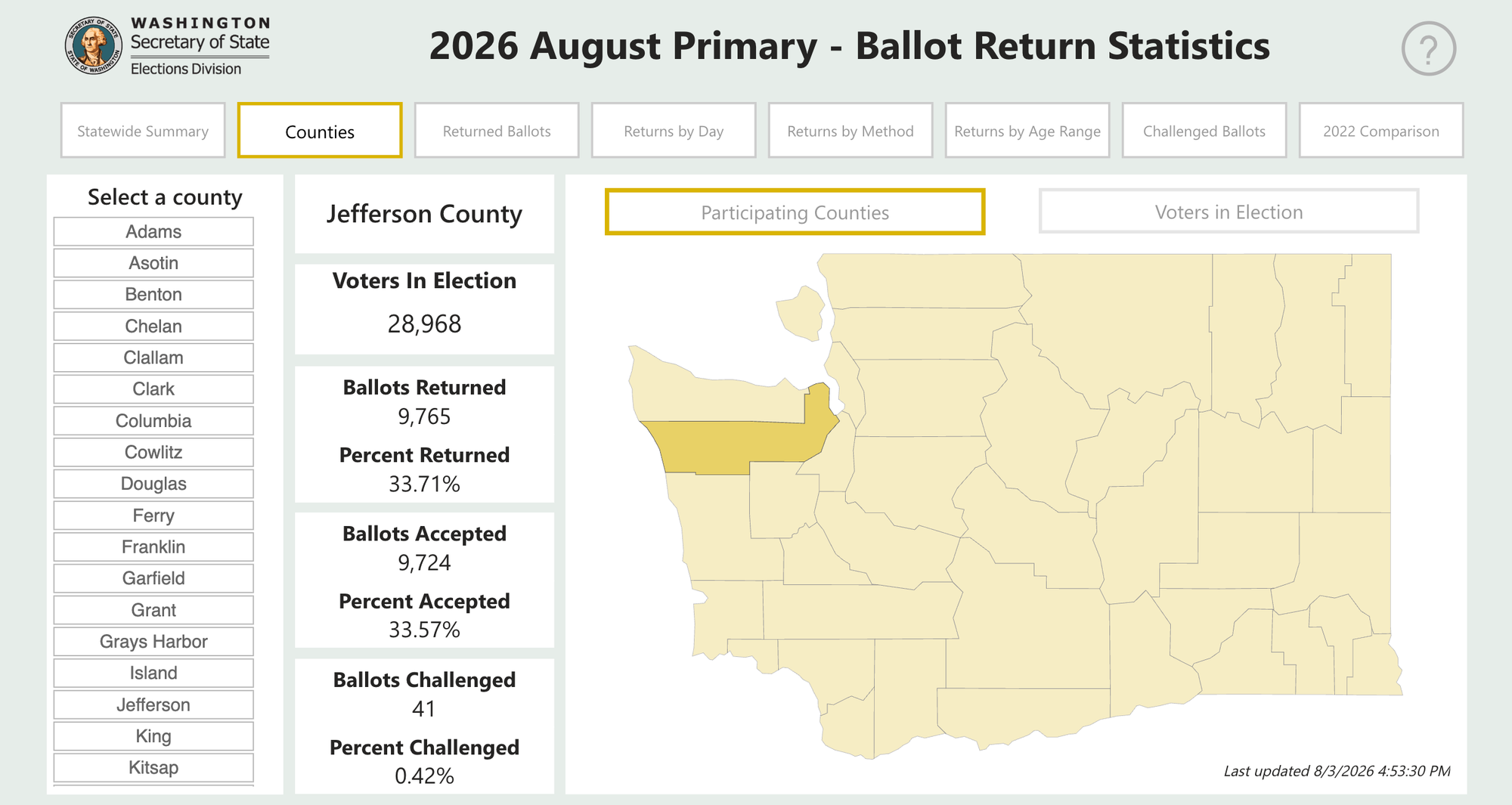1512x805 pixels.
Task: Click the Counties tab
Action: [x=320, y=131]
